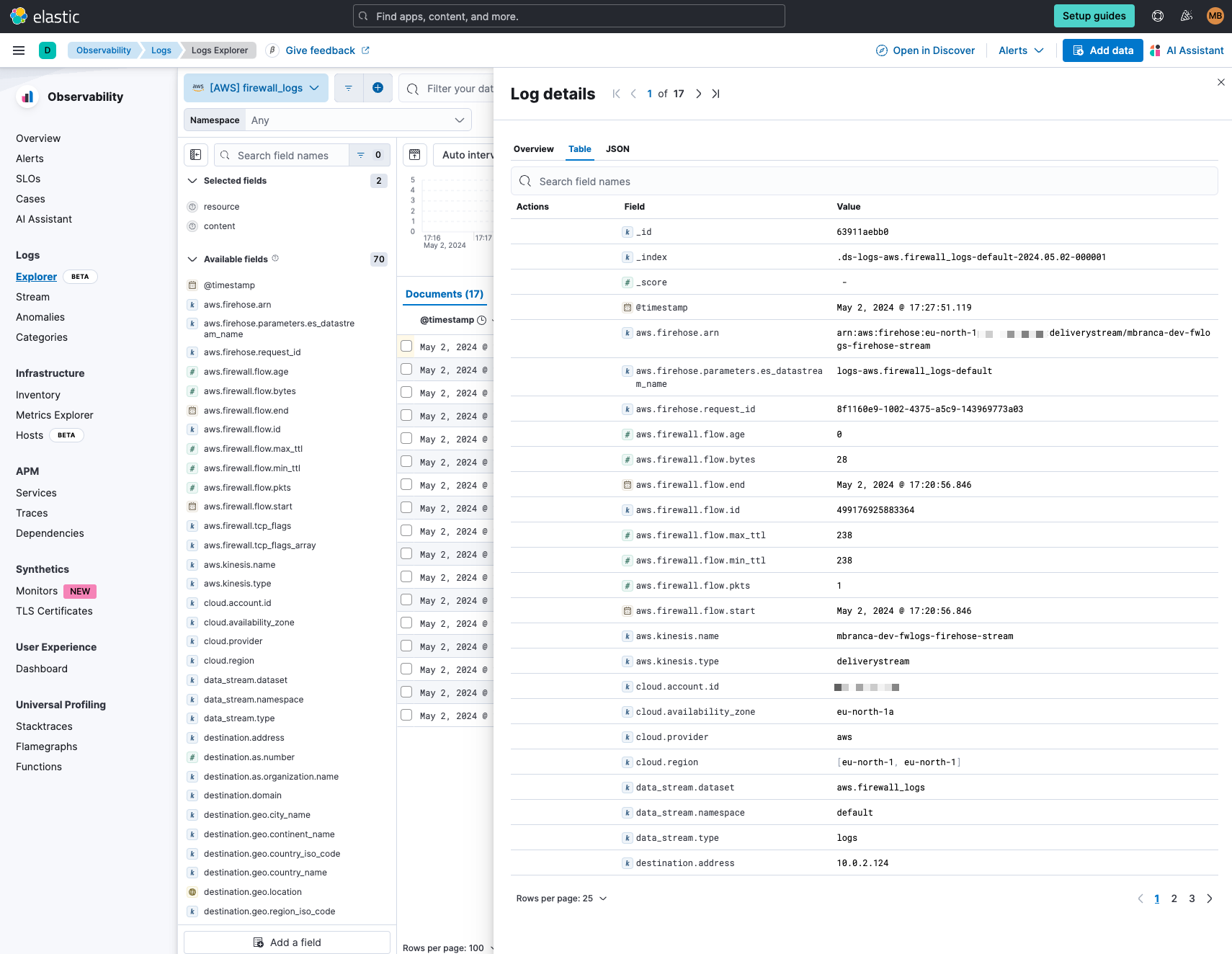Open the main navigation hamburger menu
Viewport: 1232px width, 954px height.
[x=19, y=50]
